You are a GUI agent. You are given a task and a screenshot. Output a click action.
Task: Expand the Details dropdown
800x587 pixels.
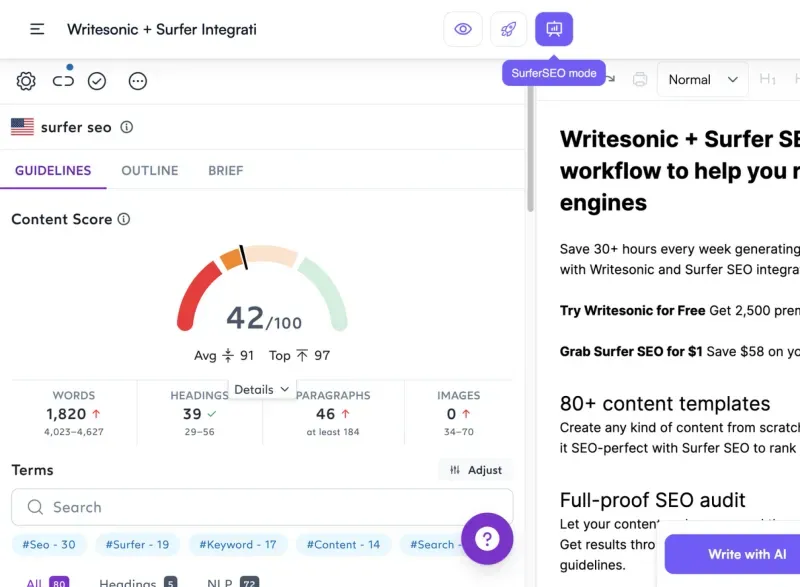[262, 390]
